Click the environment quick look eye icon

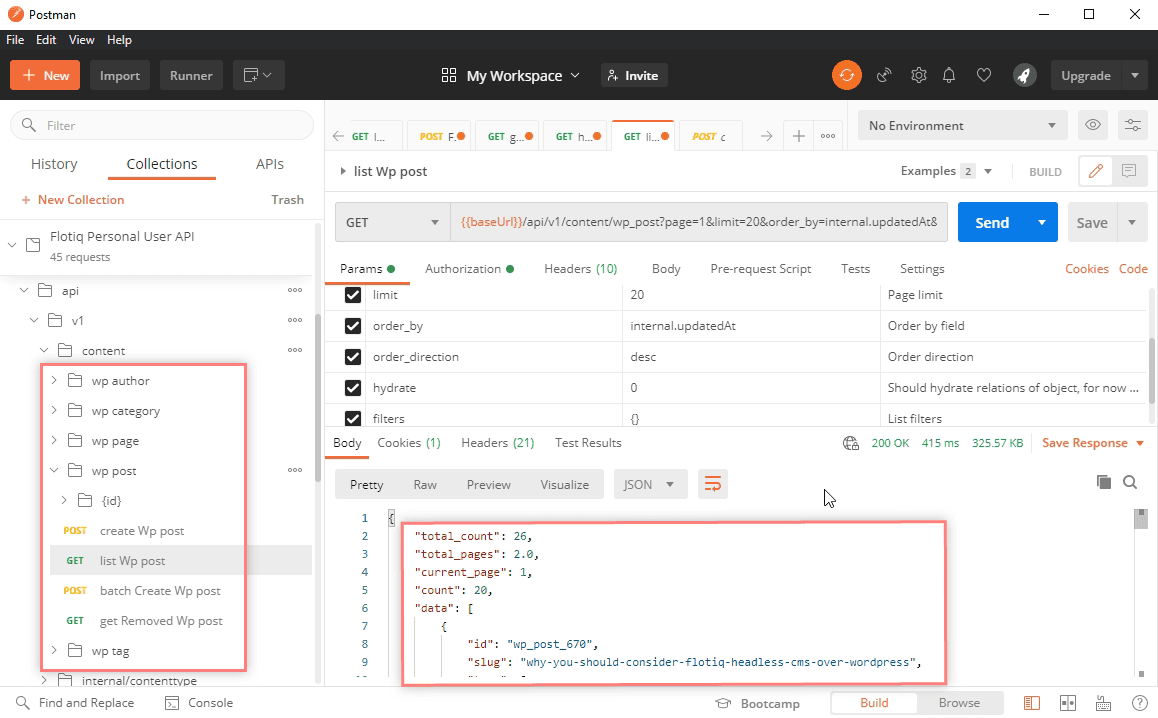click(x=1093, y=125)
